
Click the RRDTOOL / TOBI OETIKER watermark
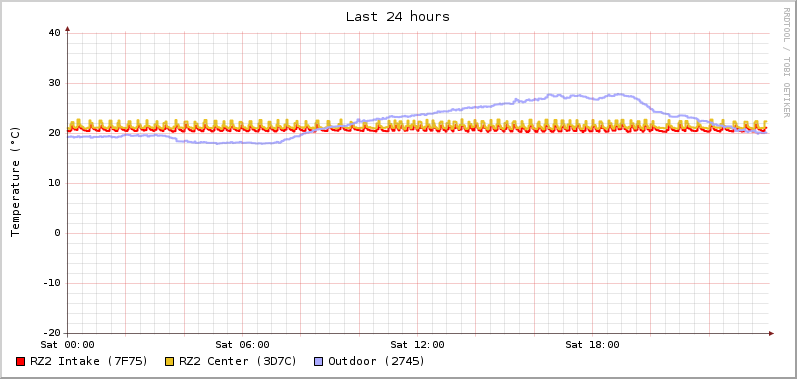786,62
